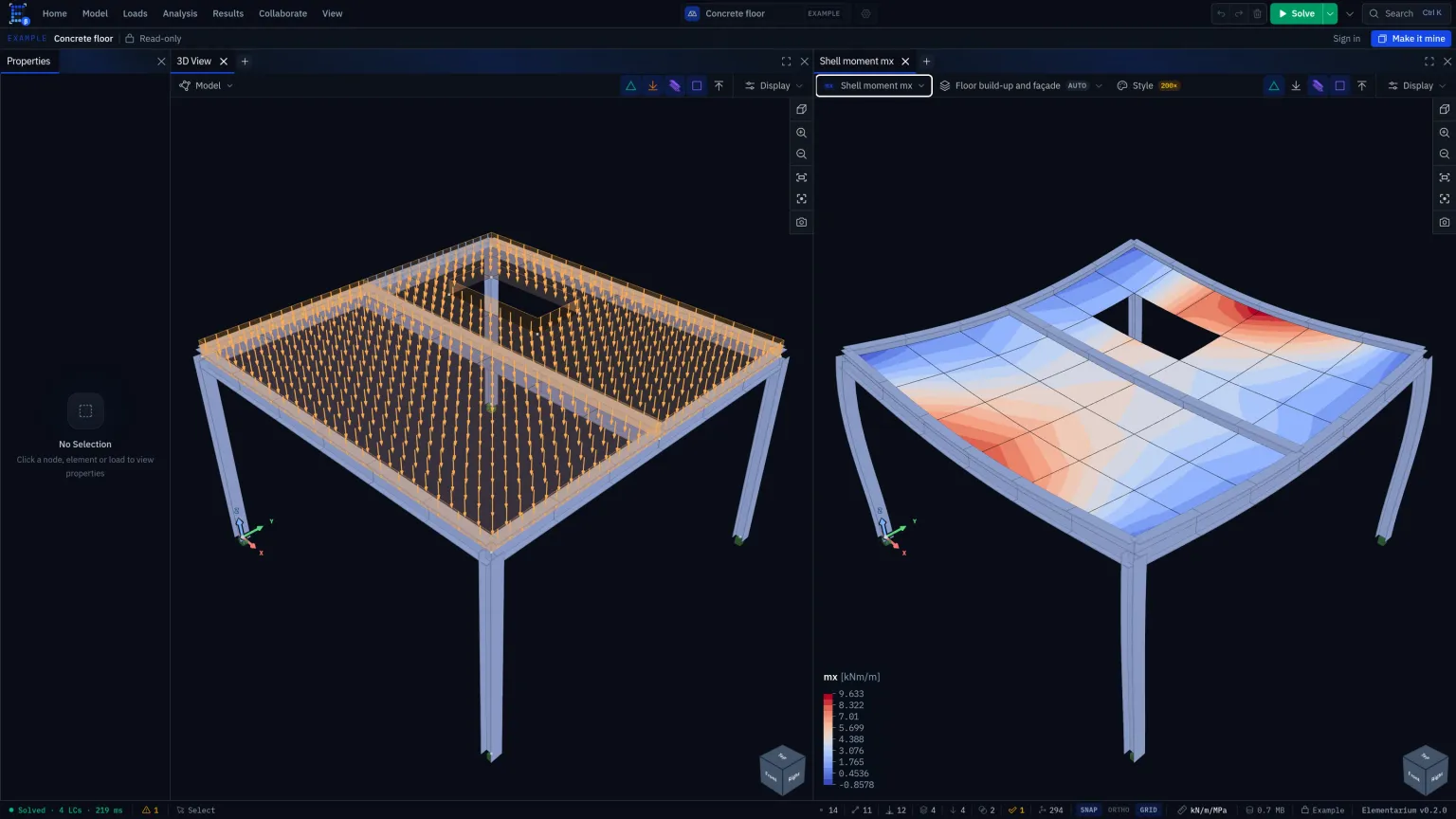This screenshot has width=1456, height=819.
Task: Open Floor build-up and façade load case dropdown
Action: coord(1021,85)
